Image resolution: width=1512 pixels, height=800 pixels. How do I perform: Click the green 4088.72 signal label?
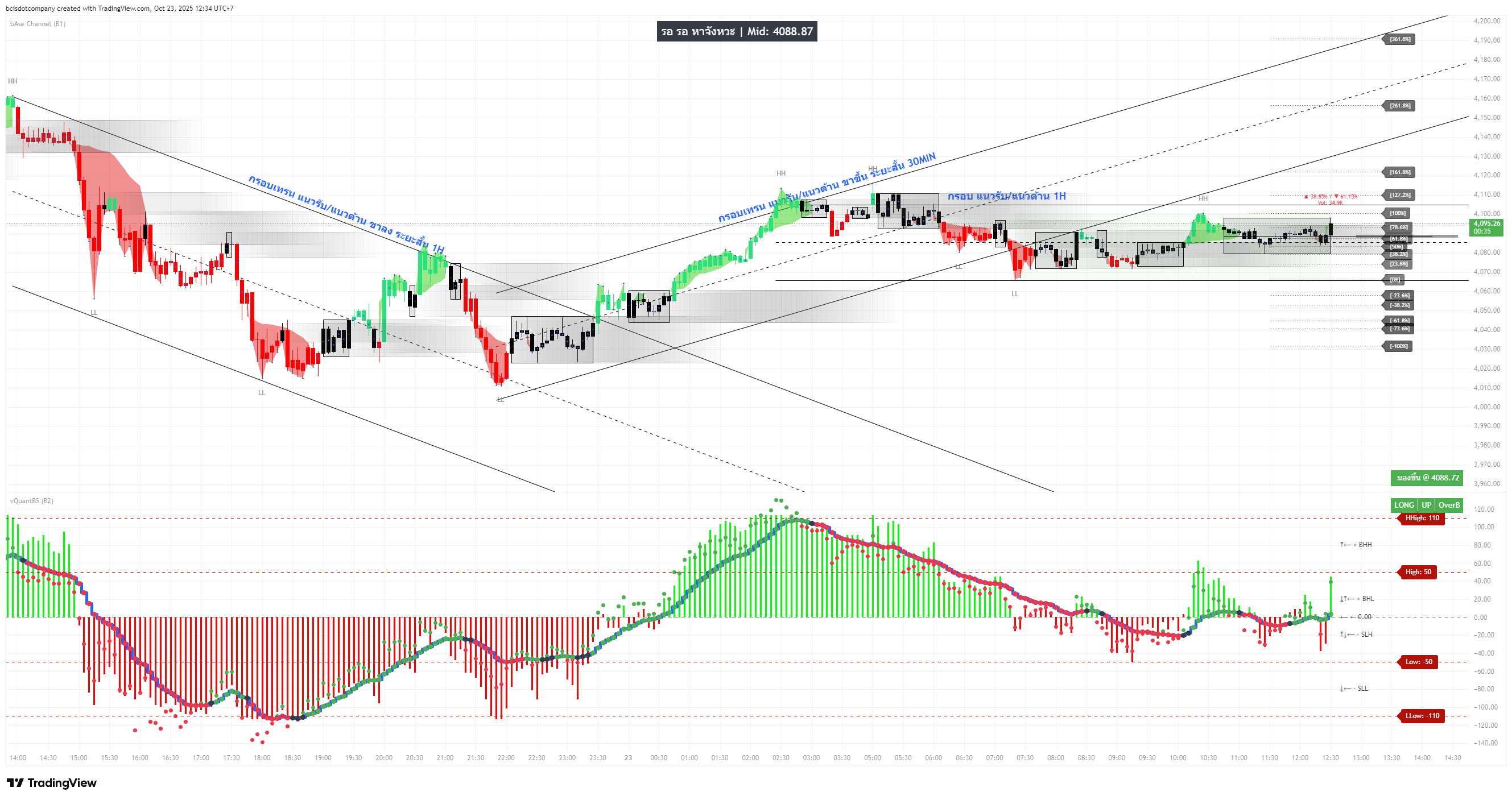pos(1427,478)
